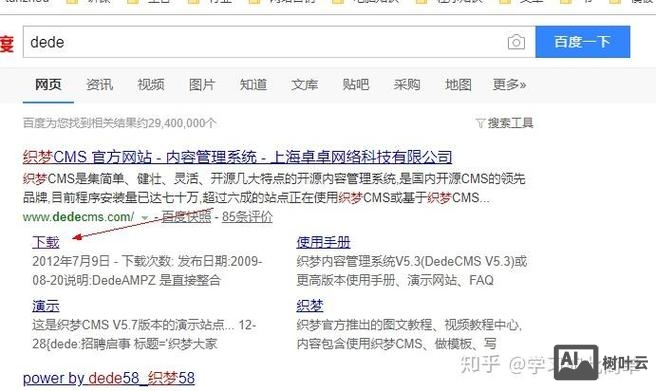The image size is (656, 391).
Task: Open the 地图 tab
Action: point(458,84)
